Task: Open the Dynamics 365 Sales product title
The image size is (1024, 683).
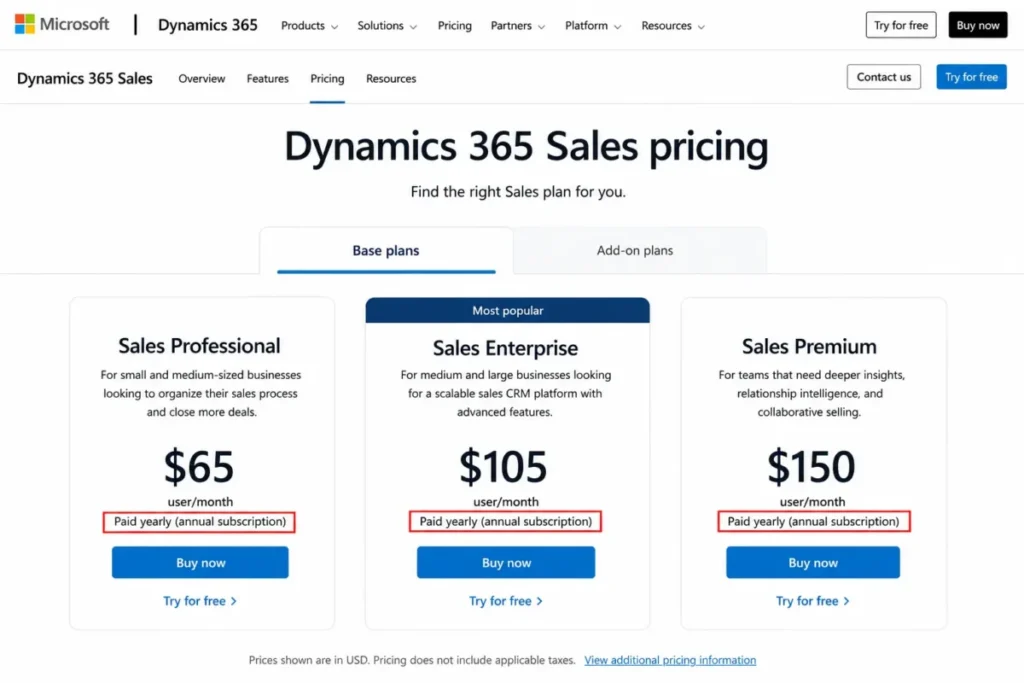Action: [85, 78]
